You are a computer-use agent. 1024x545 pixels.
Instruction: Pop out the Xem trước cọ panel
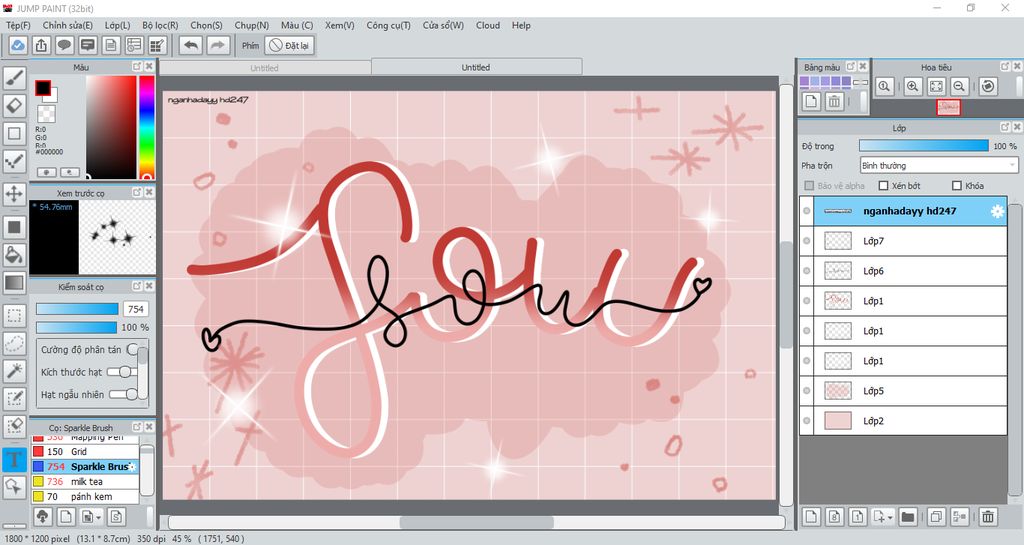click(137, 193)
